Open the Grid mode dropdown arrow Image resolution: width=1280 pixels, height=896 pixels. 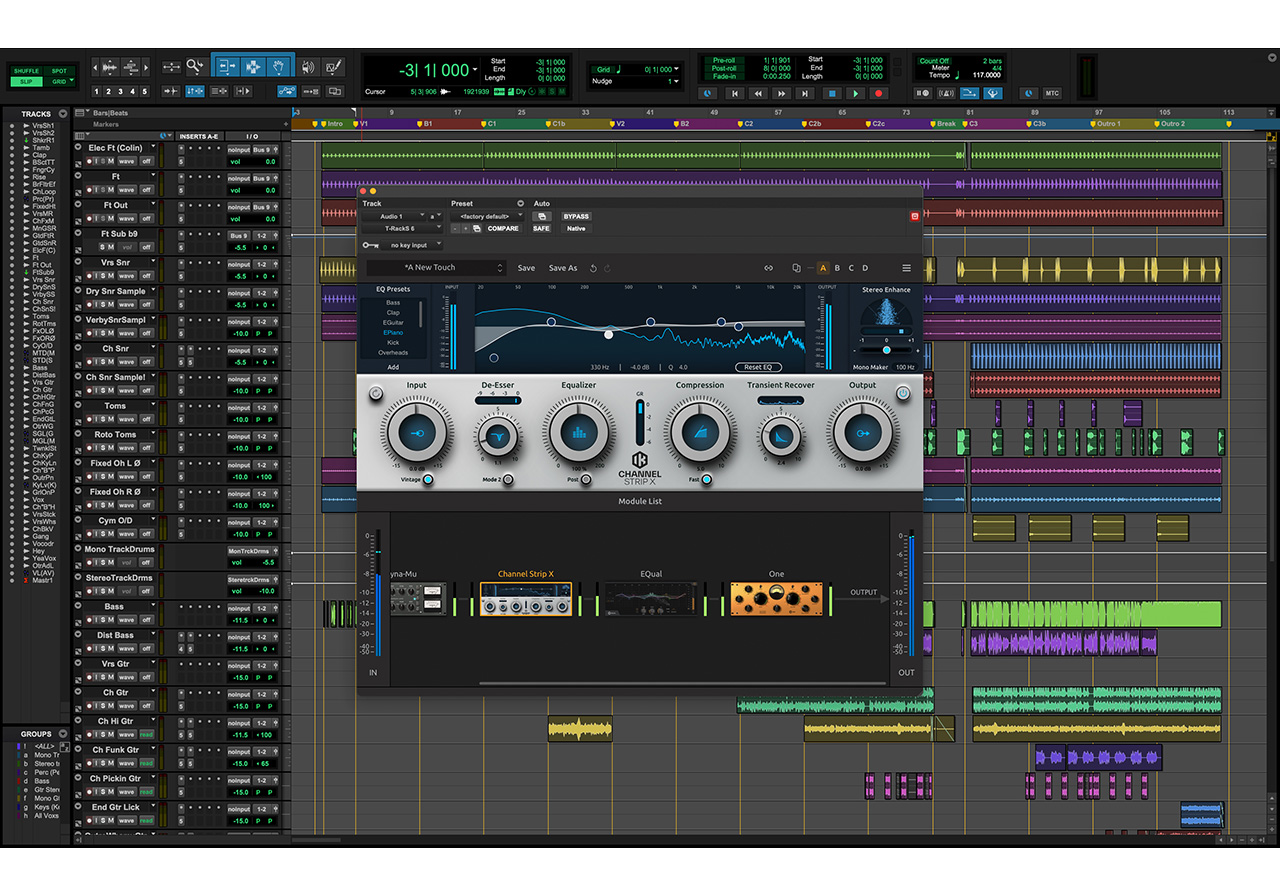[x=69, y=82]
